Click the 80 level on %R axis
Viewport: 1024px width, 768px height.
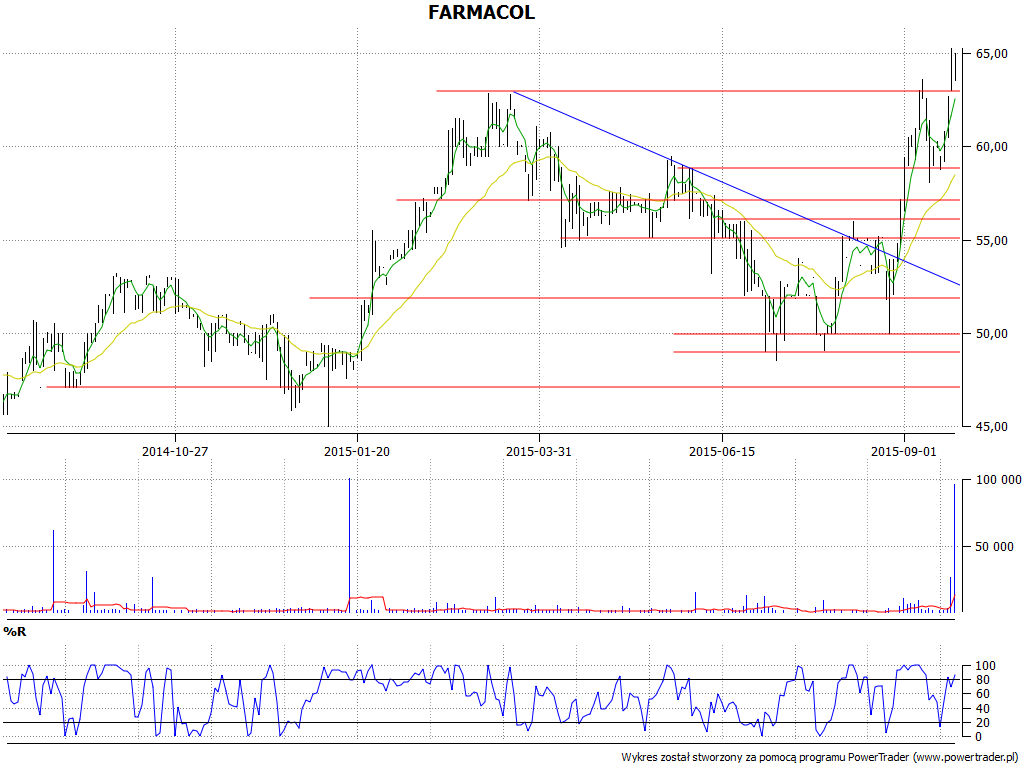click(x=982, y=680)
